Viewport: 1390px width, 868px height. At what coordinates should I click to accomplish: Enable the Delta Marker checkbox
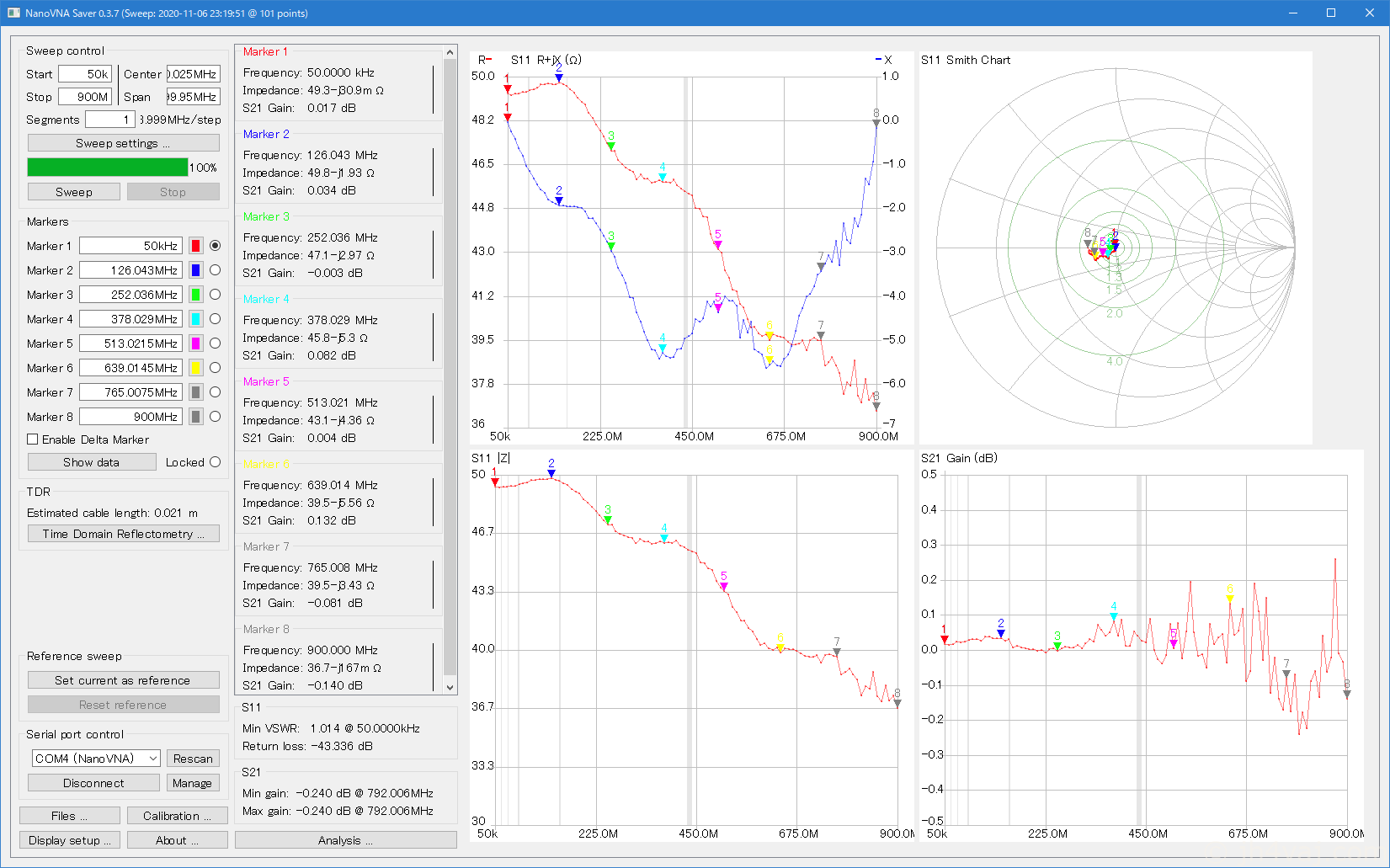(x=33, y=439)
